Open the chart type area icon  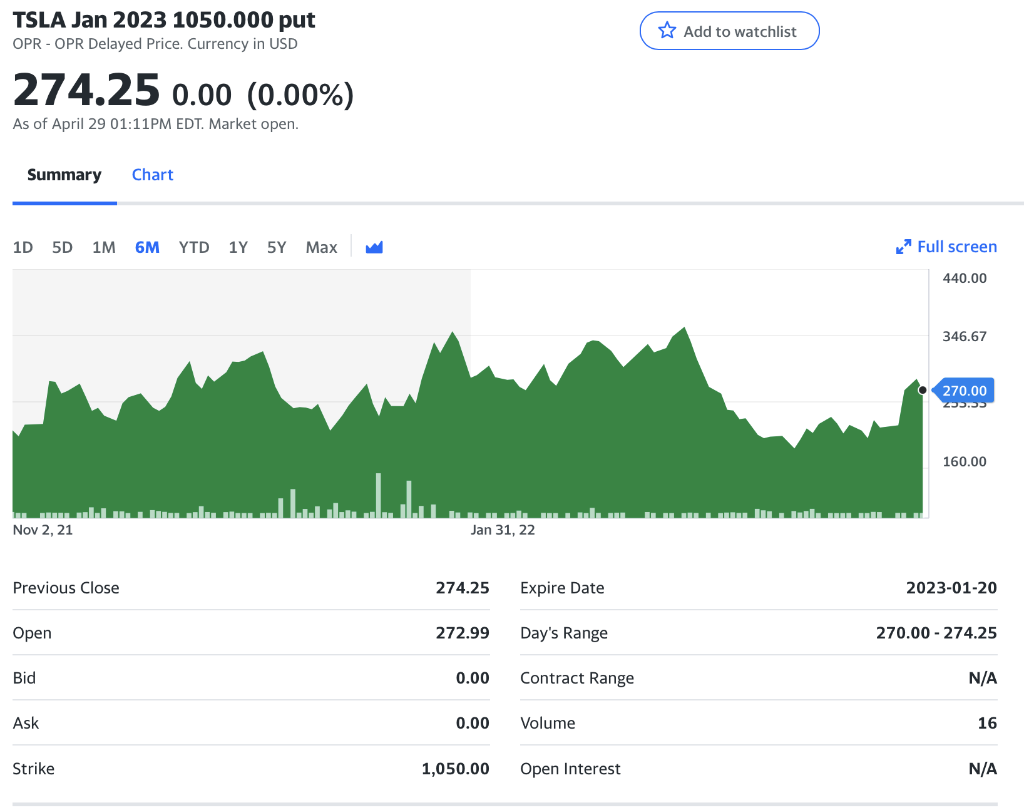pyautogui.click(x=374, y=248)
